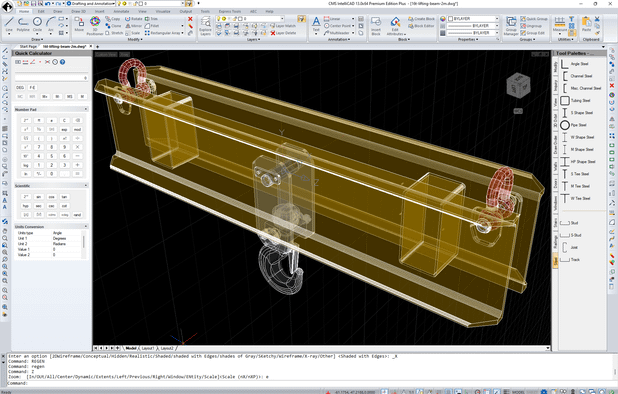Screen dimensions: 618x394
Task: Click the Mirror tool
Action: 134,26
